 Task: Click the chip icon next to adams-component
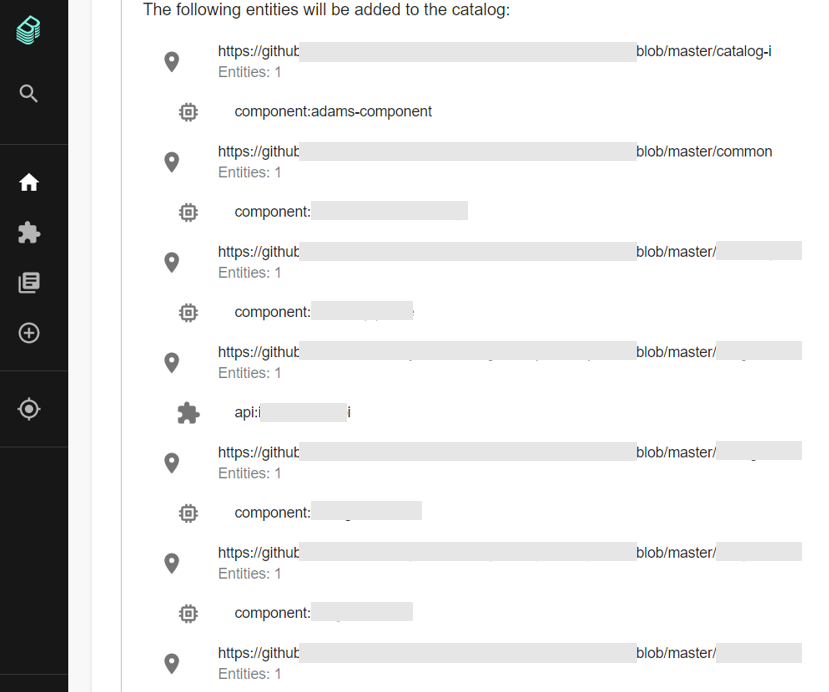pos(188,112)
